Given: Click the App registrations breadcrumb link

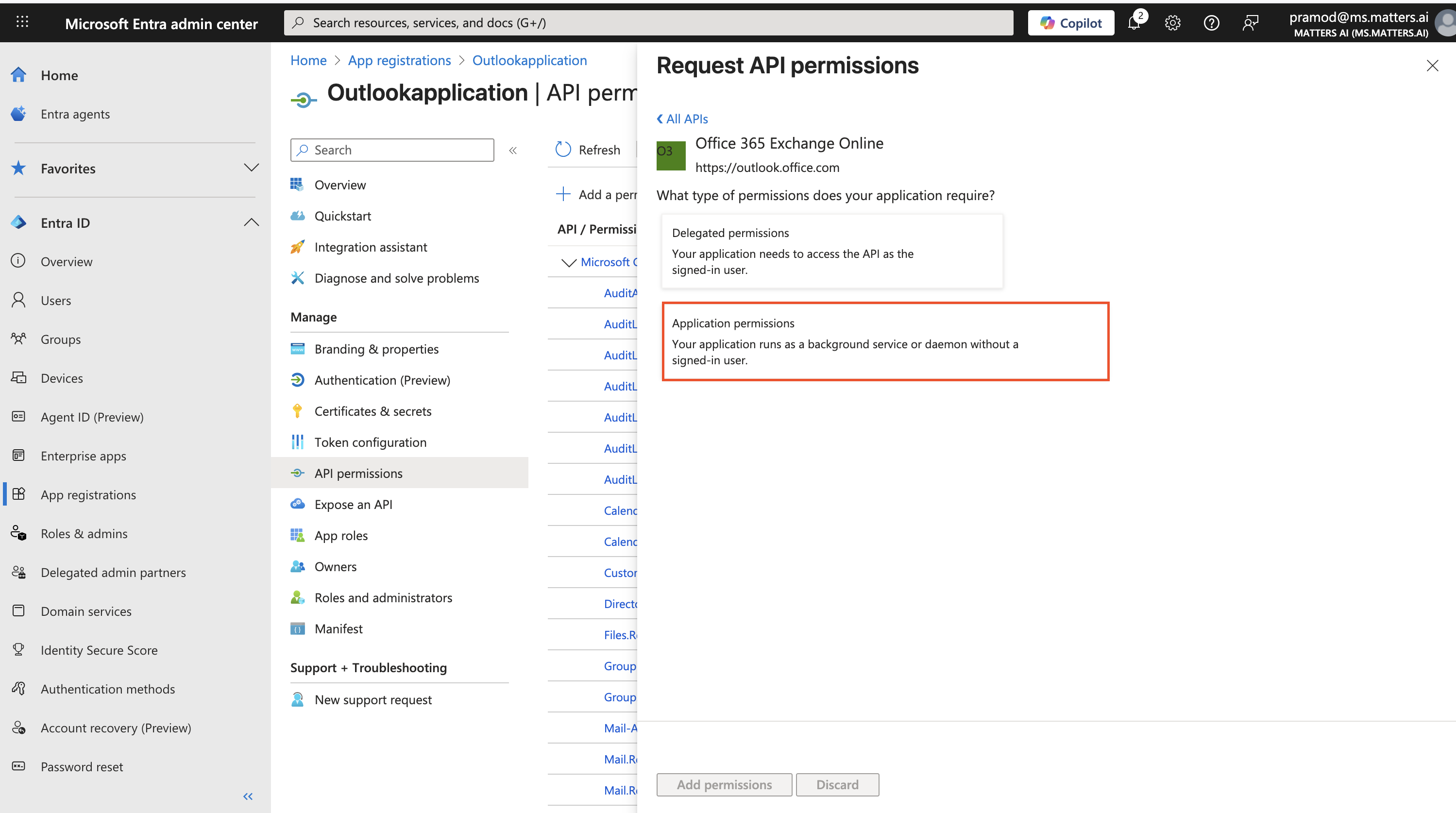Looking at the screenshot, I should (400, 61).
